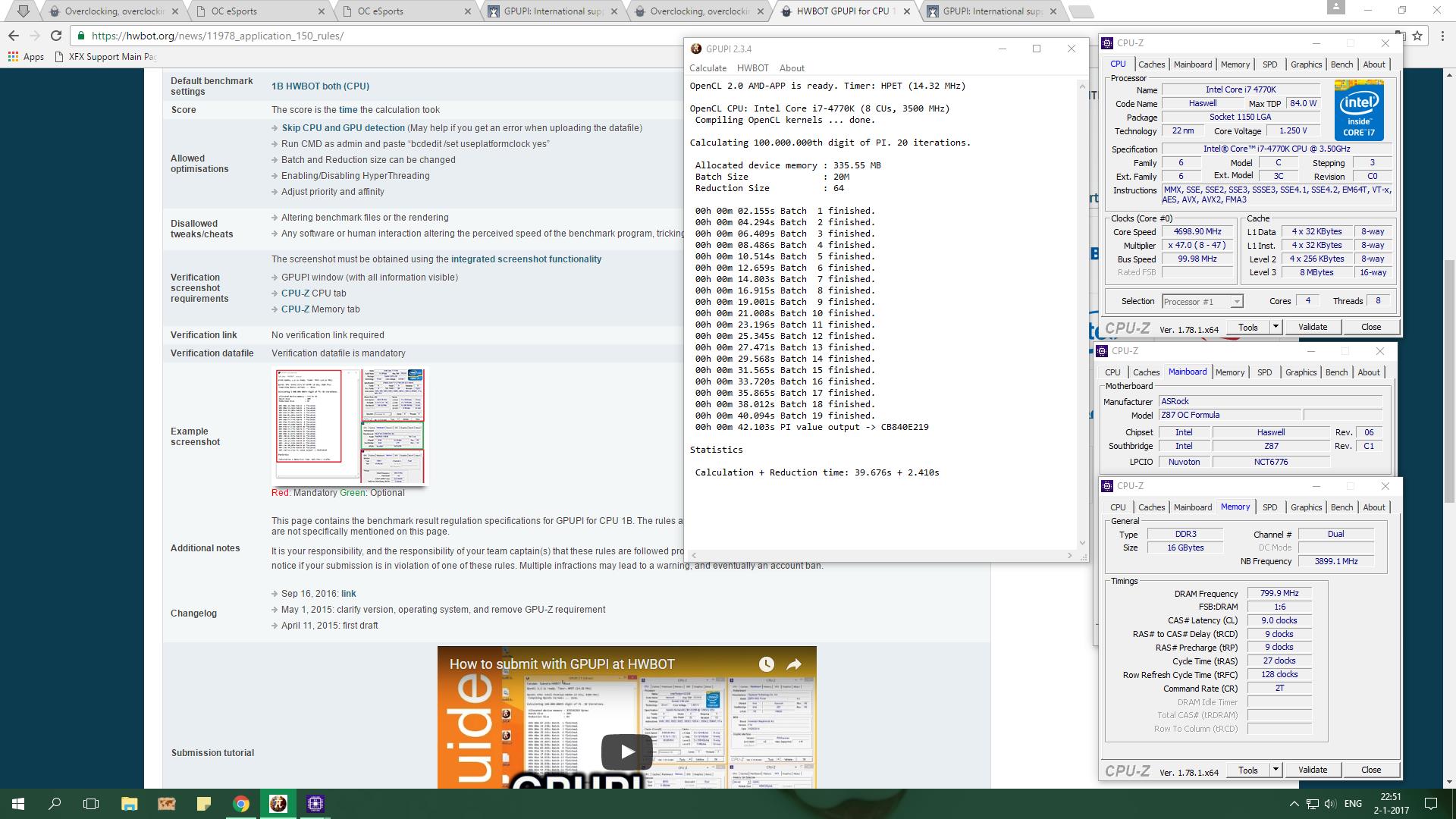Image resolution: width=1456 pixels, height=819 pixels.
Task: Open new Chrome tab button
Action: (1081, 11)
